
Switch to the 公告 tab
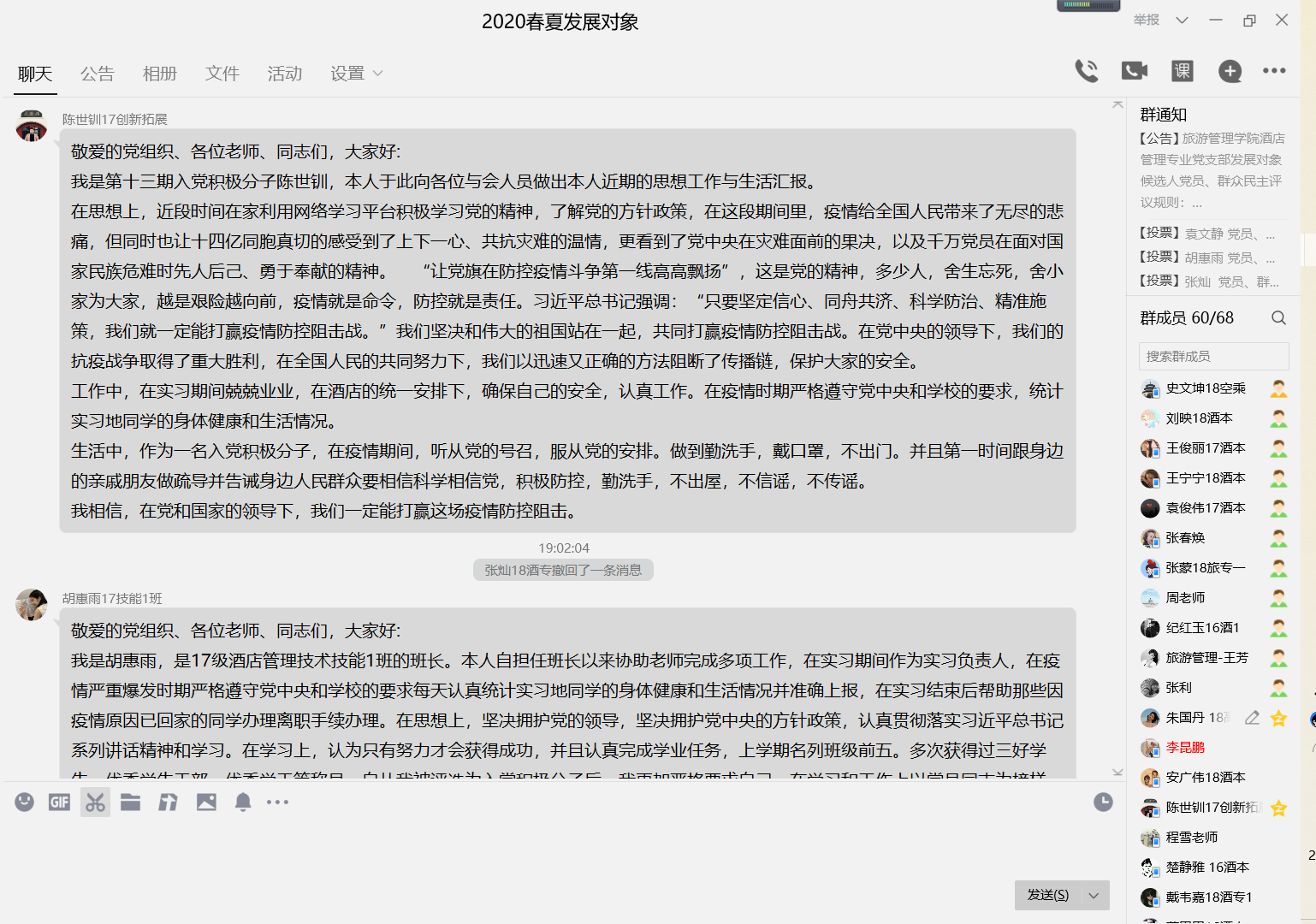[97, 74]
